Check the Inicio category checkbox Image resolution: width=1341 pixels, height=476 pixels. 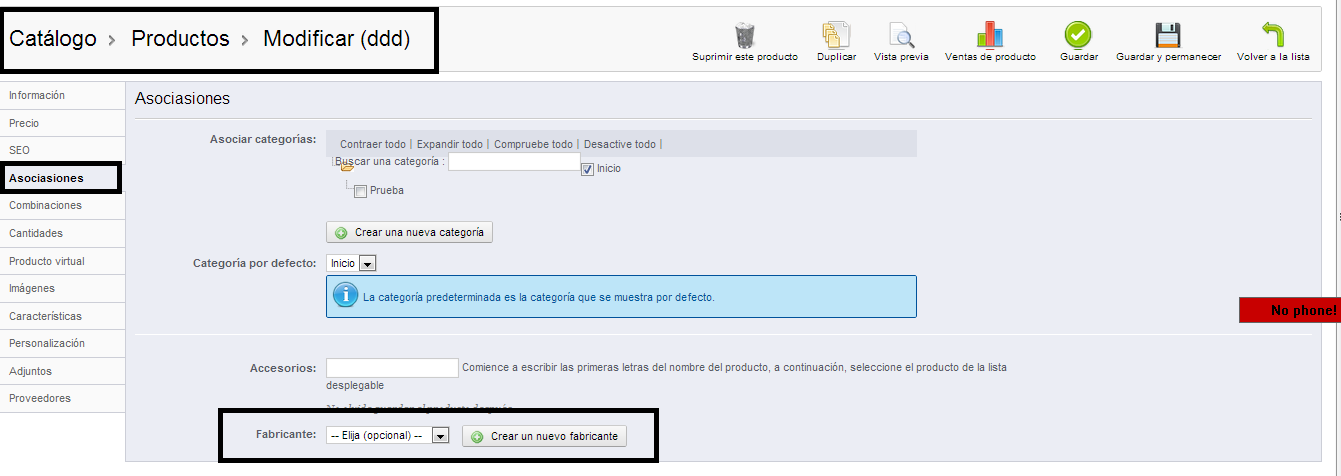[587, 169]
